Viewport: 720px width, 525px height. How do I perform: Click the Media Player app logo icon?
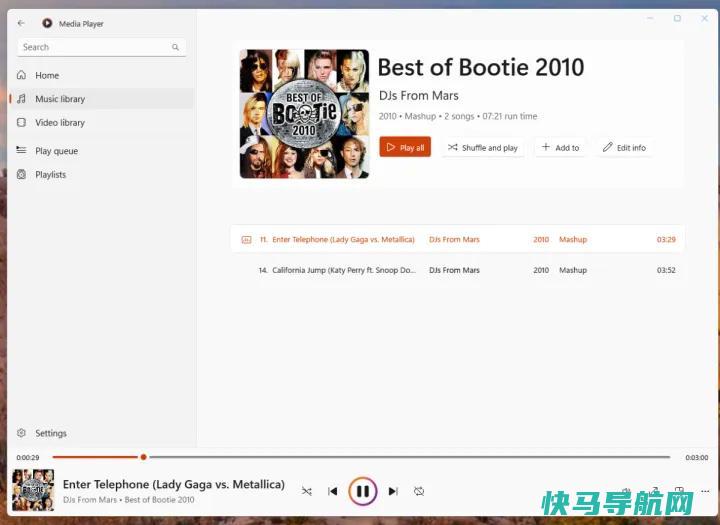[47, 23]
